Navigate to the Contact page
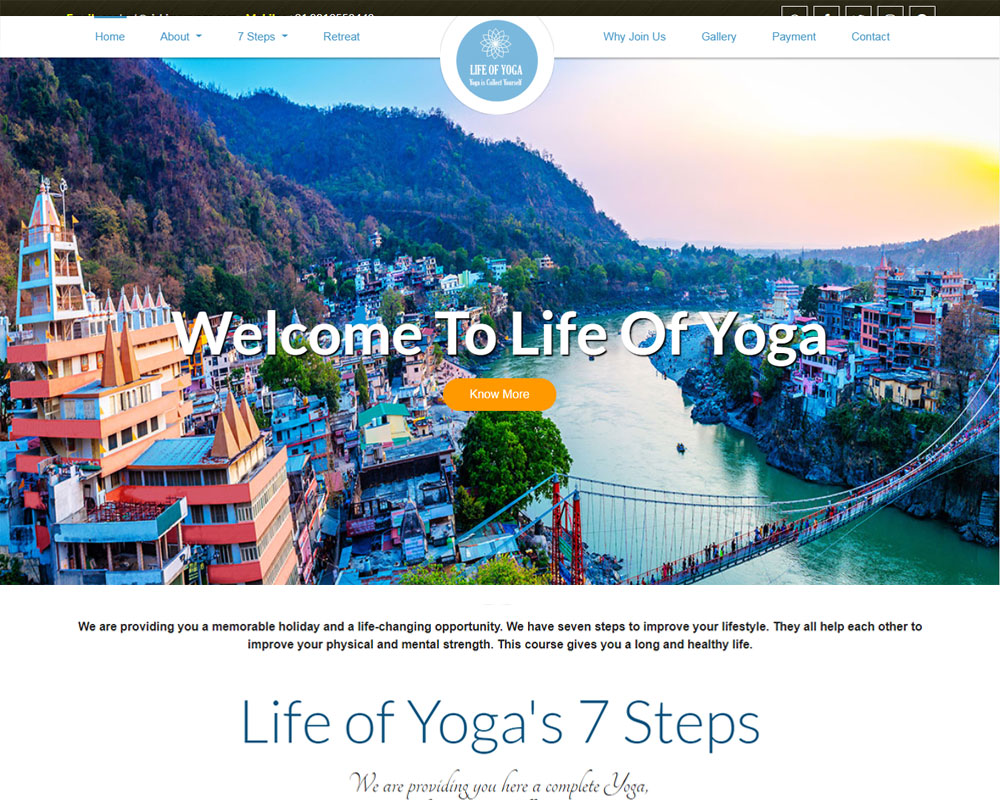Screen dimensions: 1000x800 (x=871, y=37)
